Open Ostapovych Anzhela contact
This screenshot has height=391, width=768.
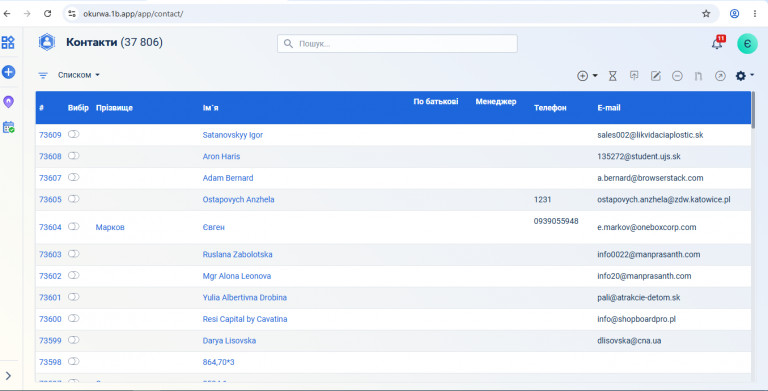239,199
